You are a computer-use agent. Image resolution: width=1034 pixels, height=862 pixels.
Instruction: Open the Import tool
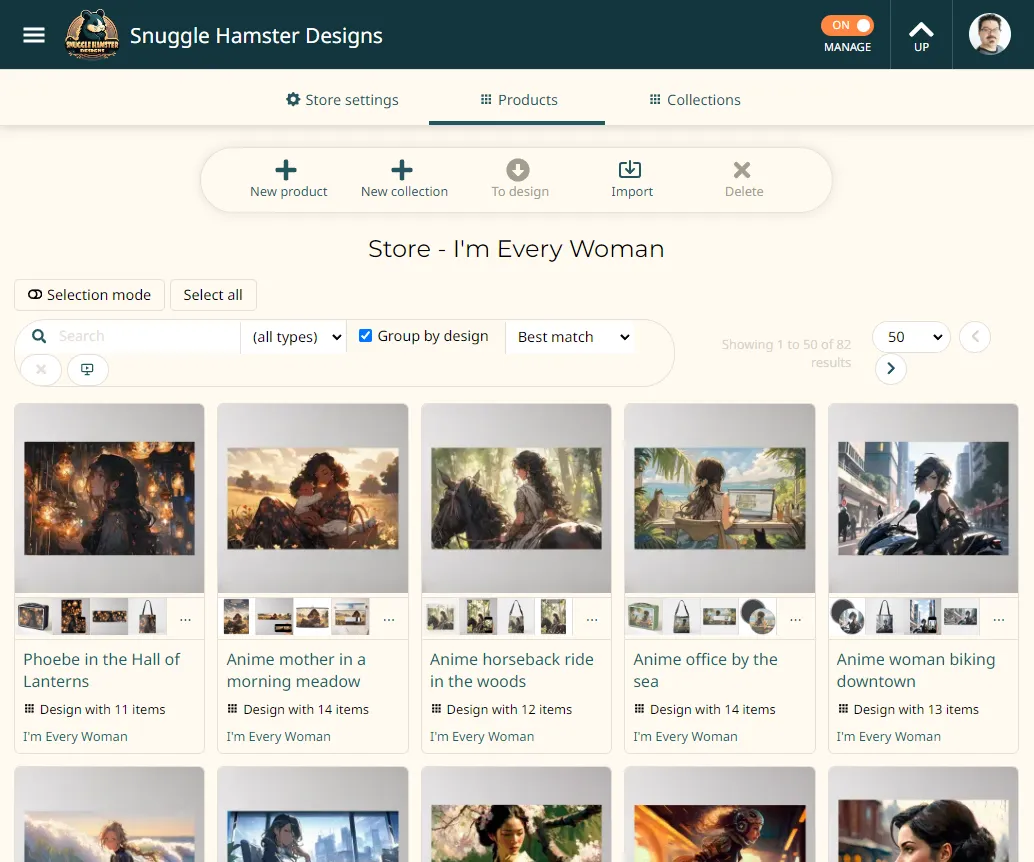[631, 179]
